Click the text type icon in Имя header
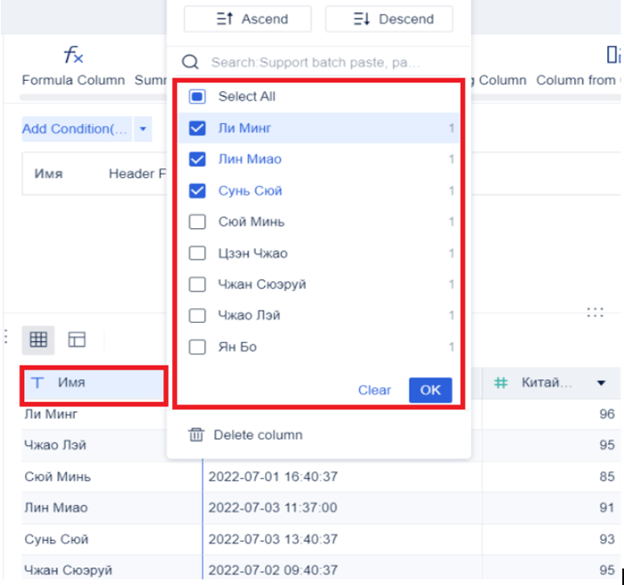Screen dimensions: 624x585 pos(37,383)
